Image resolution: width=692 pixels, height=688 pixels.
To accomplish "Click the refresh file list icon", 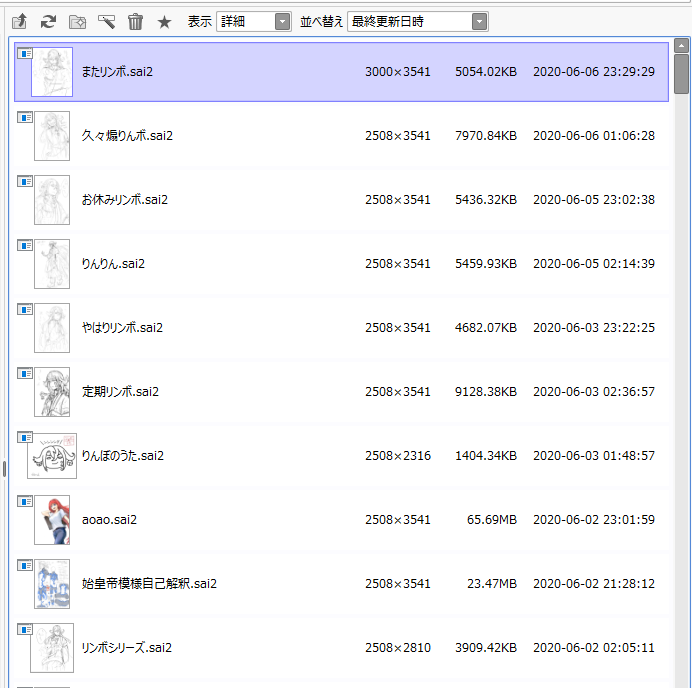I will [47, 21].
